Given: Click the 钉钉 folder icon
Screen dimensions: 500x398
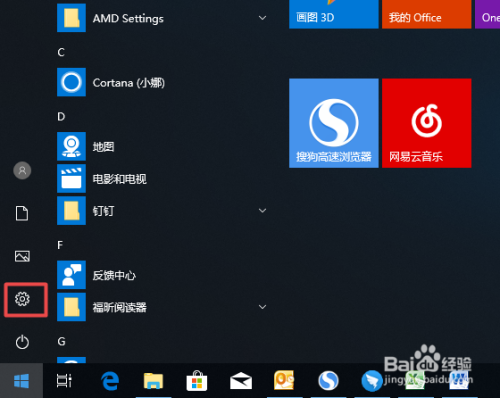Looking at the screenshot, I should point(71,211).
